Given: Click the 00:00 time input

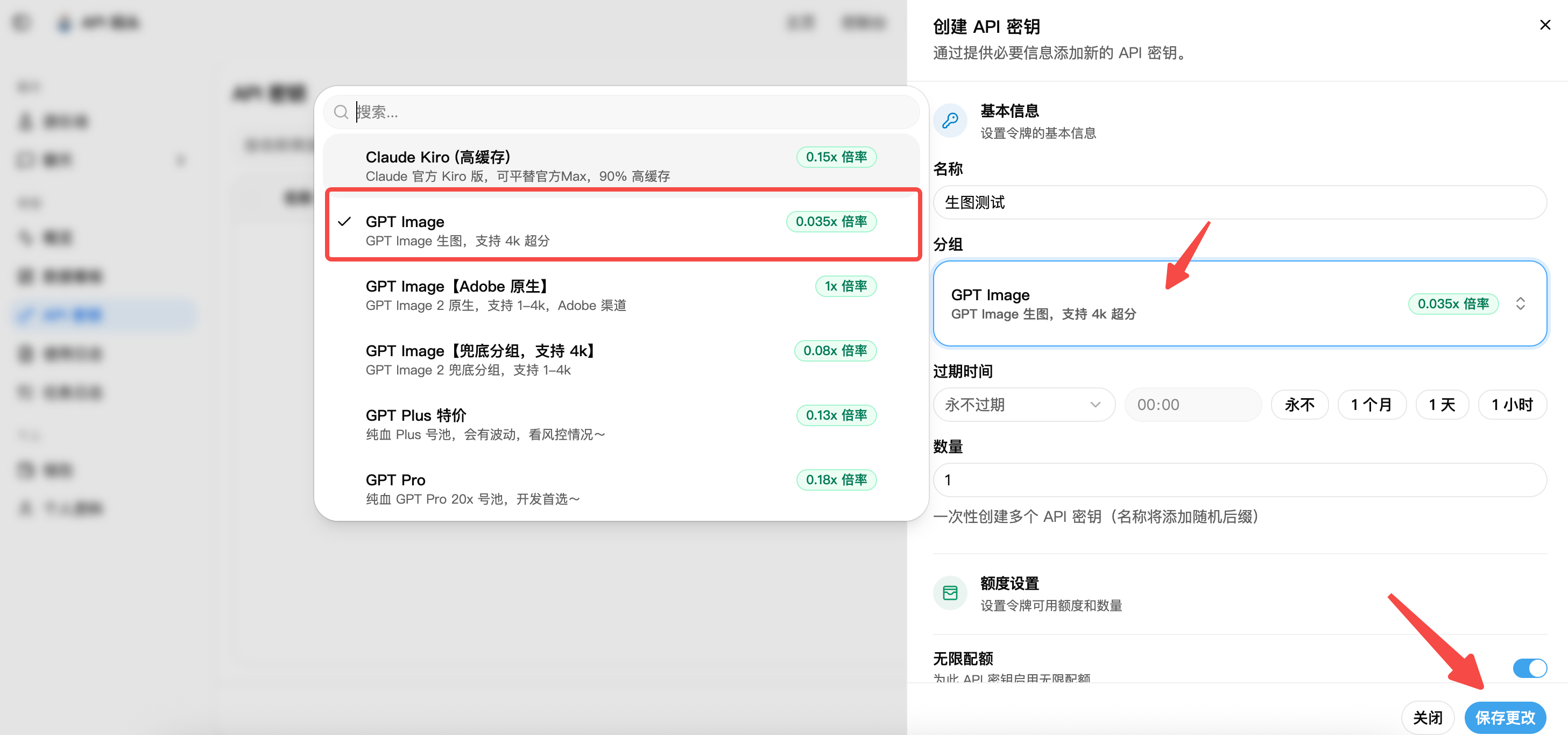Looking at the screenshot, I should (x=1192, y=405).
